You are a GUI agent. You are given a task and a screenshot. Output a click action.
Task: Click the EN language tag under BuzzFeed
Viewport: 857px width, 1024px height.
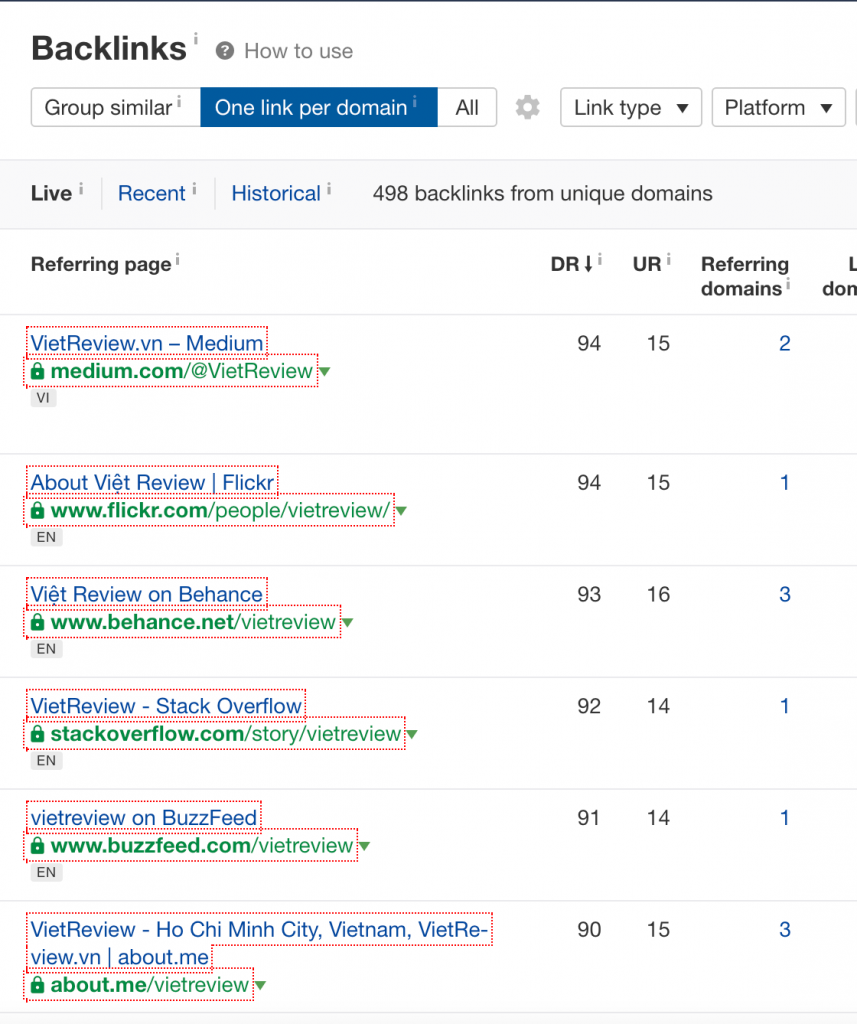coord(46,872)
